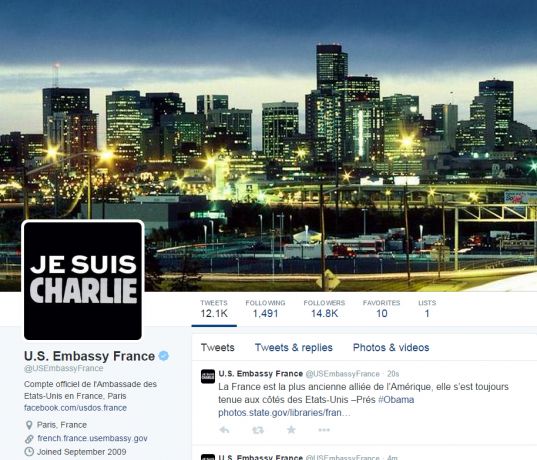Image resolution: width=537 pixels, height=460 pixels.
Task: Reply to the Obama tweet
Action: tap(225, 430)
